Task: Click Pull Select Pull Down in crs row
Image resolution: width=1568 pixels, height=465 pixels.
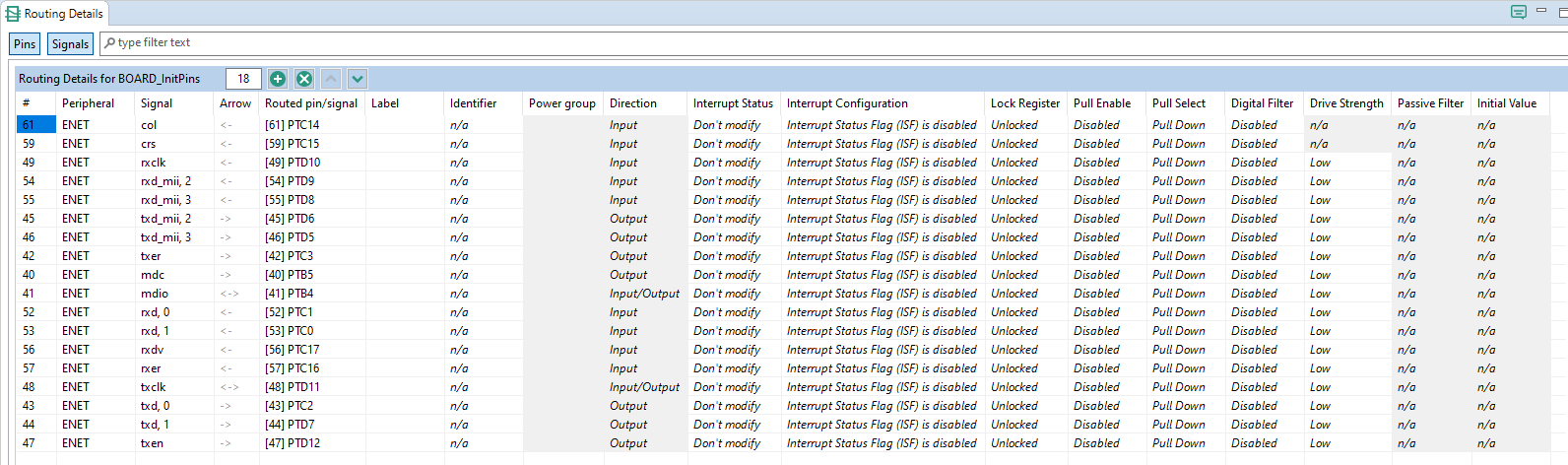Action: click(1186, 144)
